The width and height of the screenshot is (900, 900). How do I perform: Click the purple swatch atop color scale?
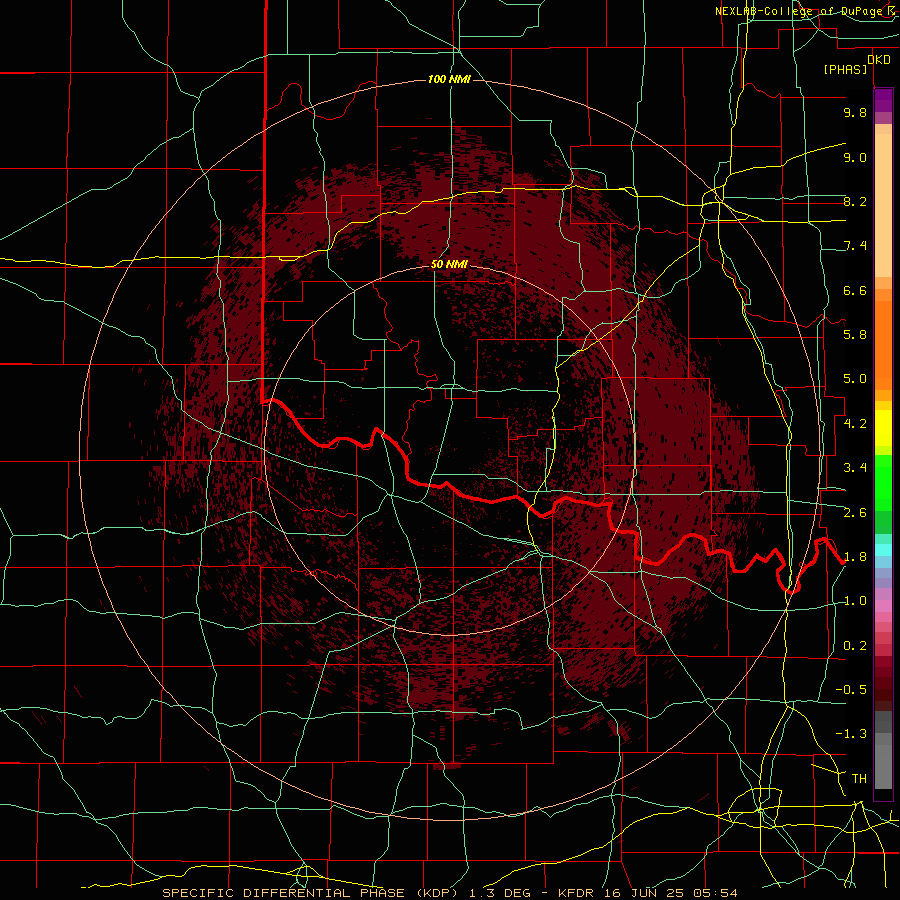pyautogui.click(x=883, y=100)
